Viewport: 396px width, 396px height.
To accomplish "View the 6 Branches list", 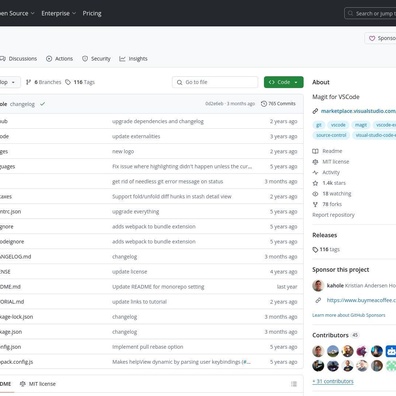I will point(43,82).
